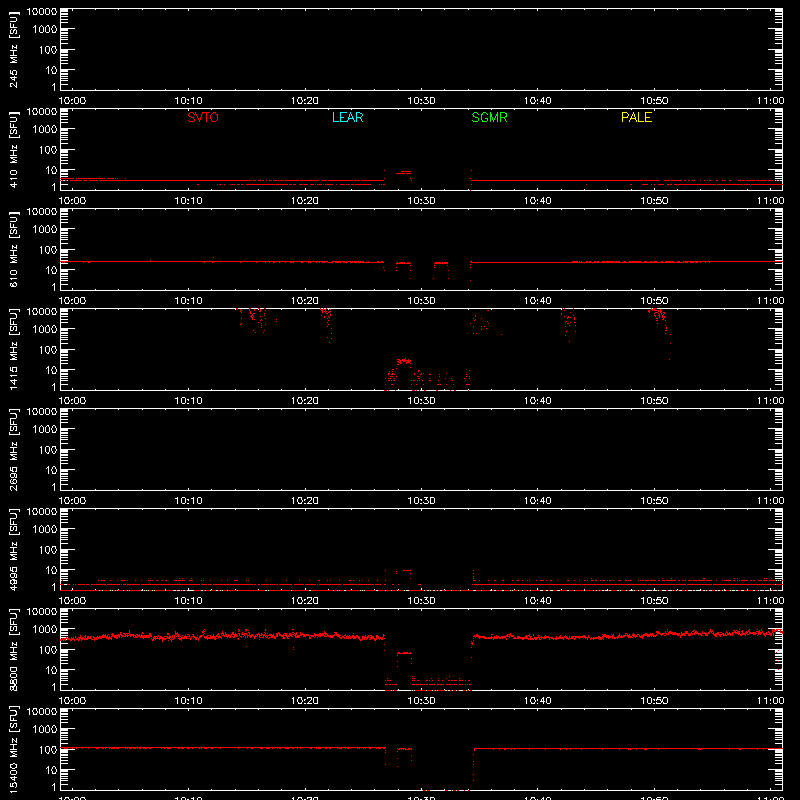Screen dimensions: 800x800
Task: Click the 1000 tick label on 2695 MHz axis
Action: point(45,430)
